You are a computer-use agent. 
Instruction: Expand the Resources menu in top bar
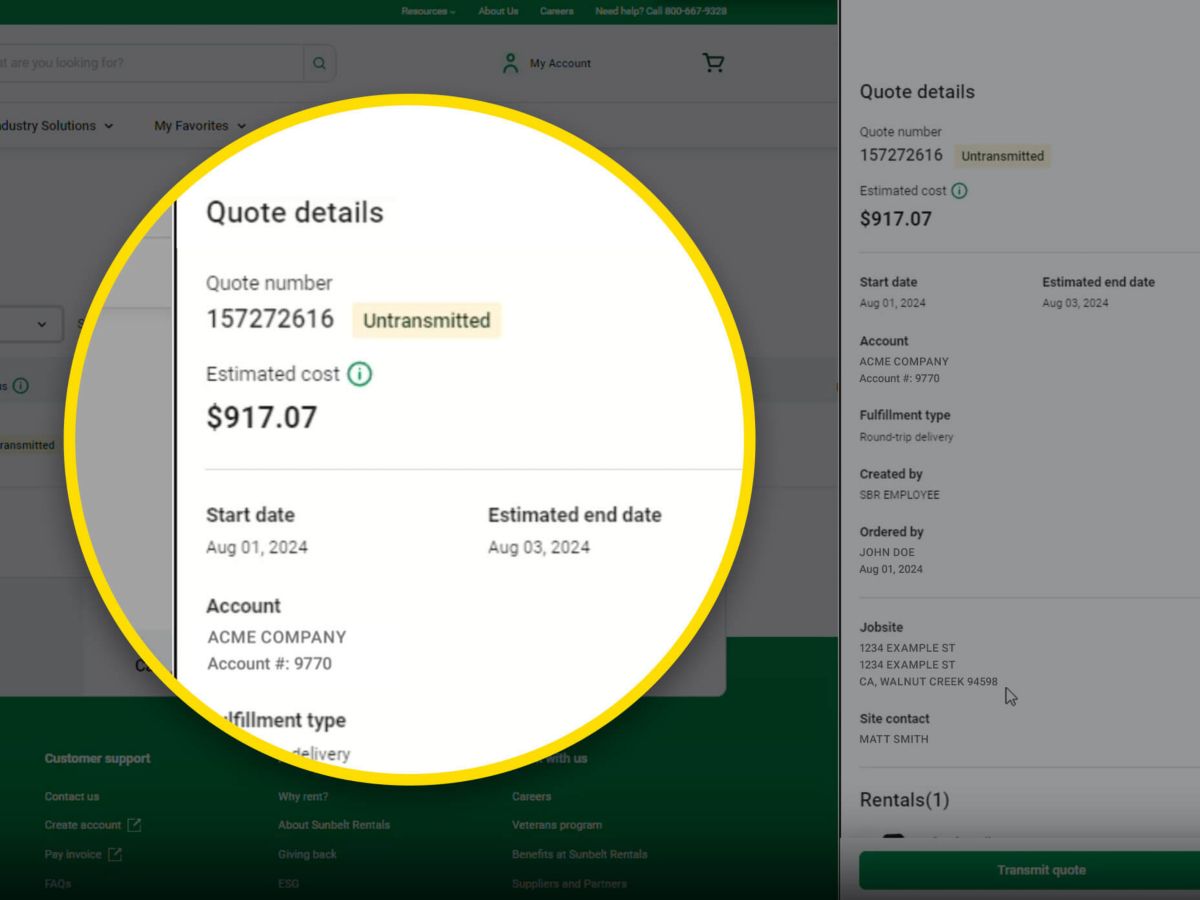[x=428, y=11]
